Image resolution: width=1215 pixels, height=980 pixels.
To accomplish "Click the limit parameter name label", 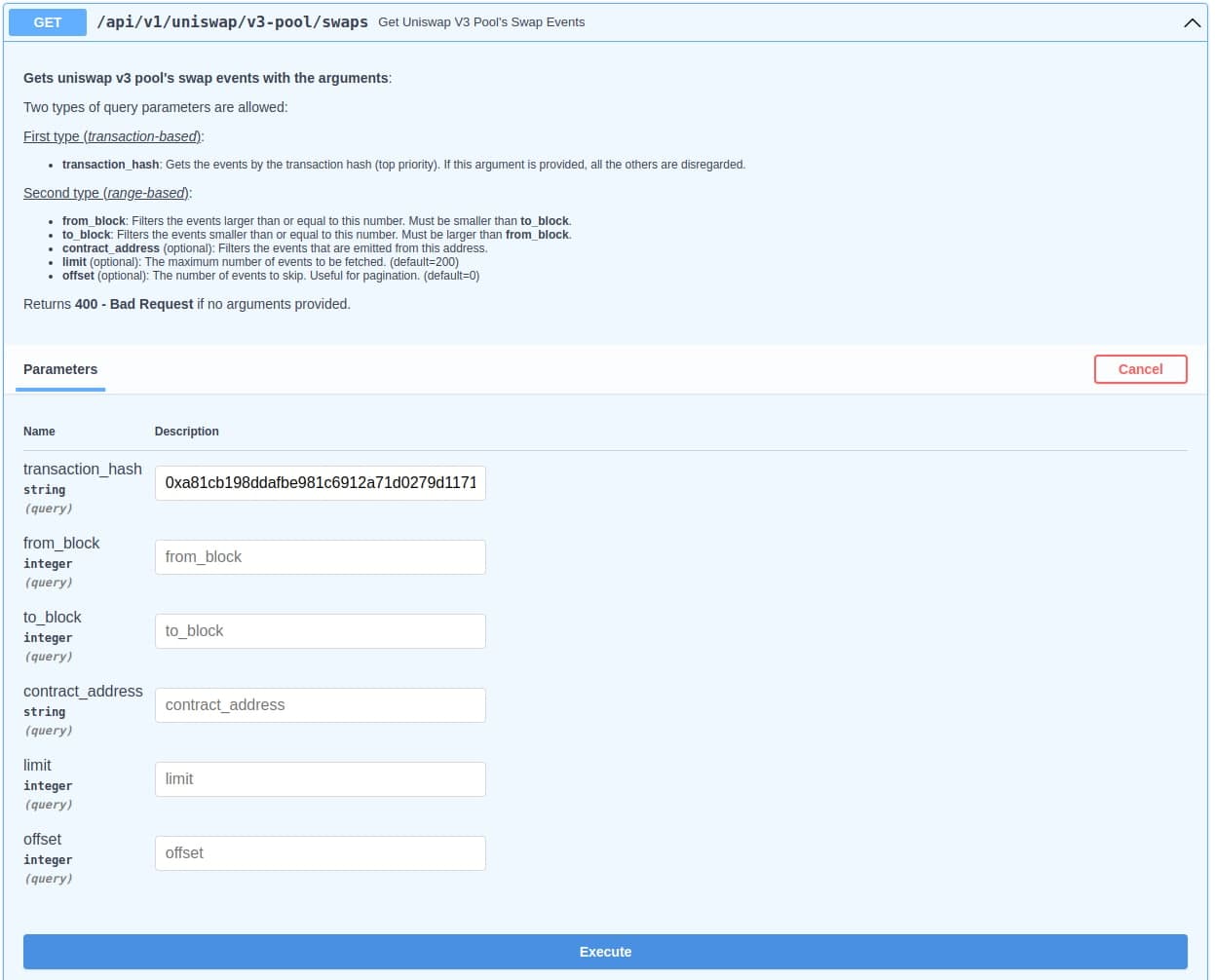I will click(37, 765).
